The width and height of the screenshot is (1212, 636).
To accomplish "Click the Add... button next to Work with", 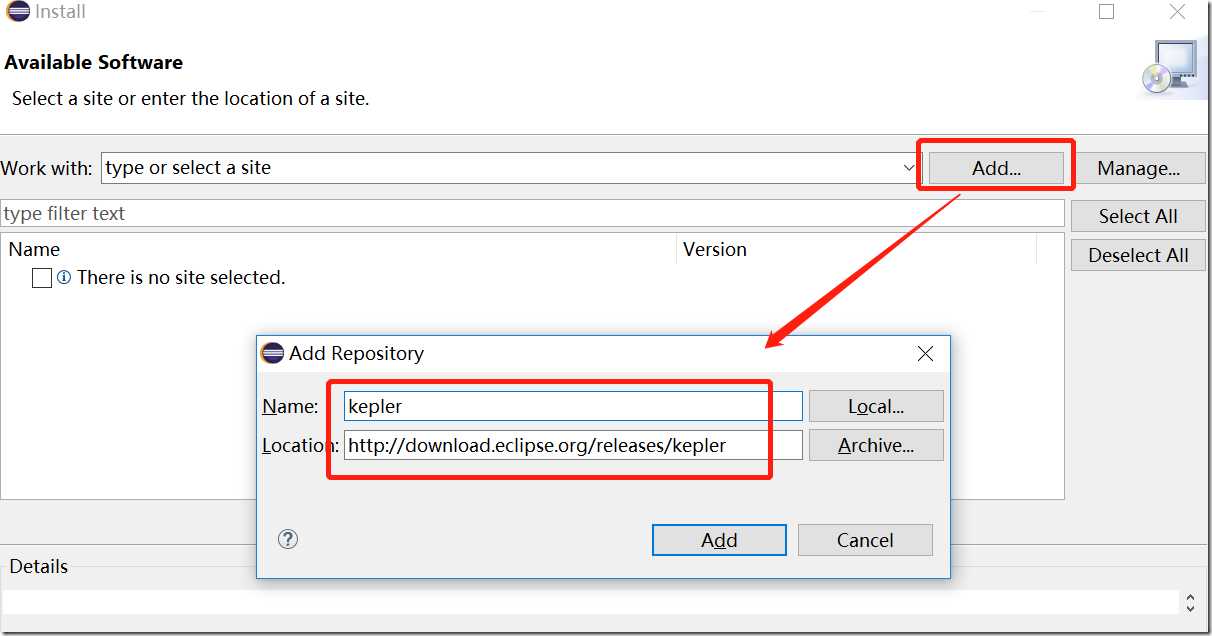I will (996, 168).
